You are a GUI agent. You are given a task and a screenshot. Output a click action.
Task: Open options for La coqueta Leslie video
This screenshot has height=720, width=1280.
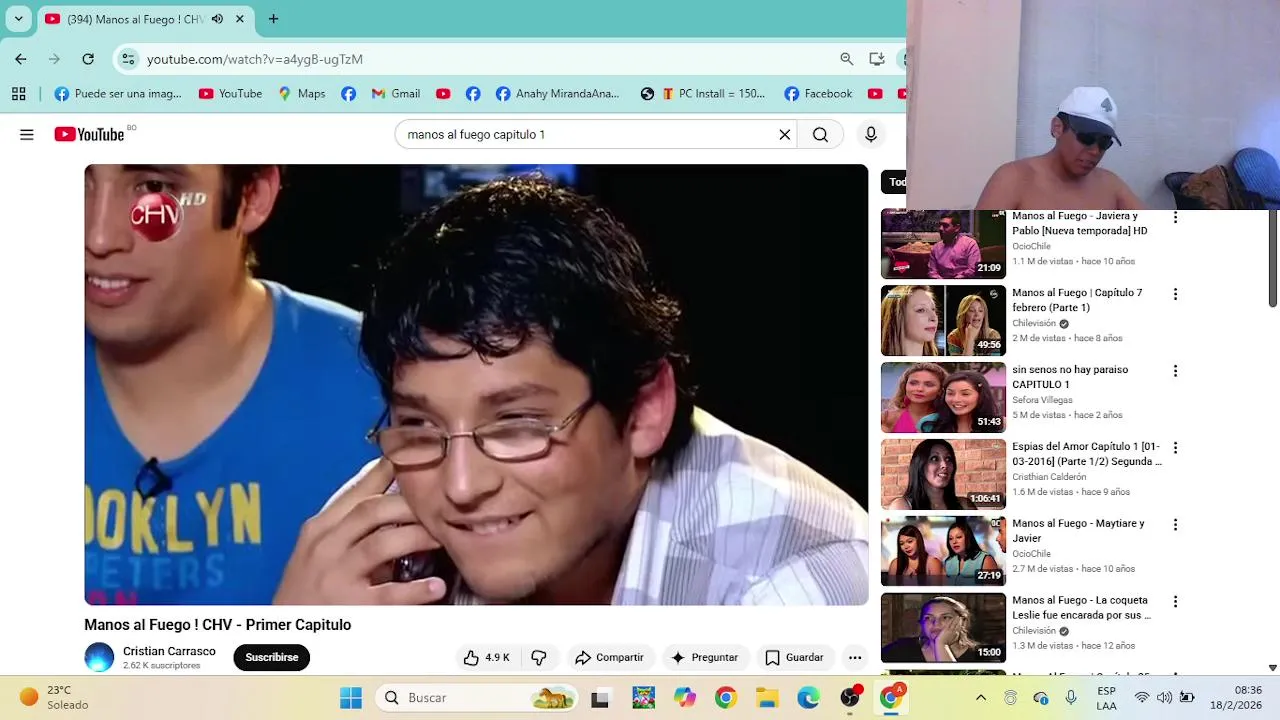pyautogui.click(x=1175, y=602)
